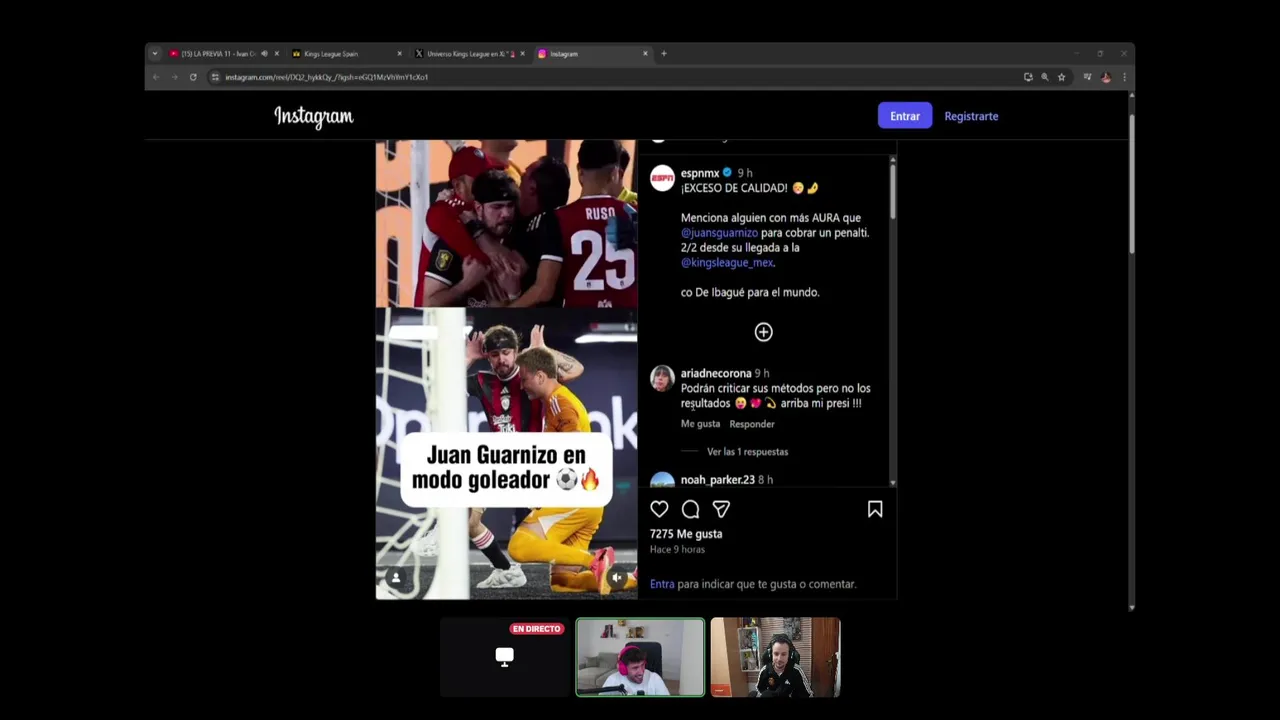Save the post with the bookmark icon
Image resolution: width=1280 pixels, height=720 pixels.
(x=875, y=510)
